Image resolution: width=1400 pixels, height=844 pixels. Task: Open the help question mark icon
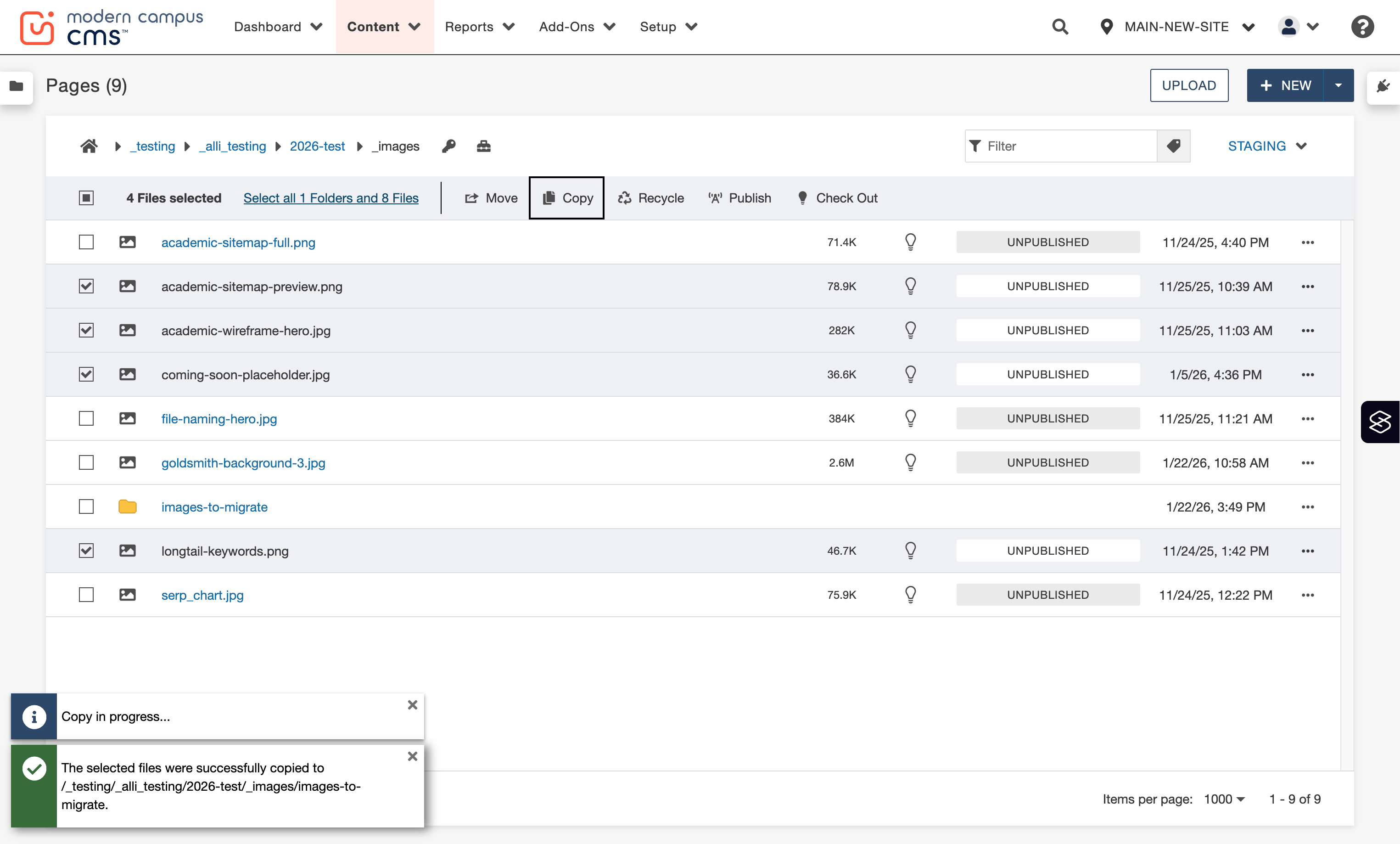point(1362,27)
